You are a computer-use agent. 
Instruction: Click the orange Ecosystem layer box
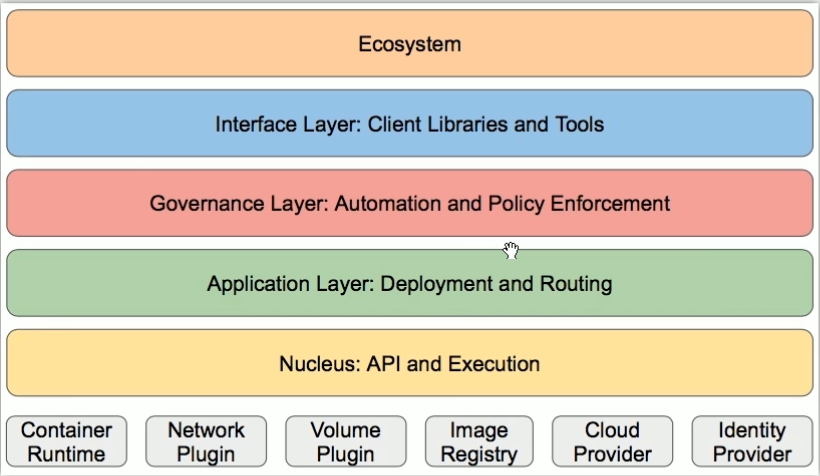coord(409,43)
